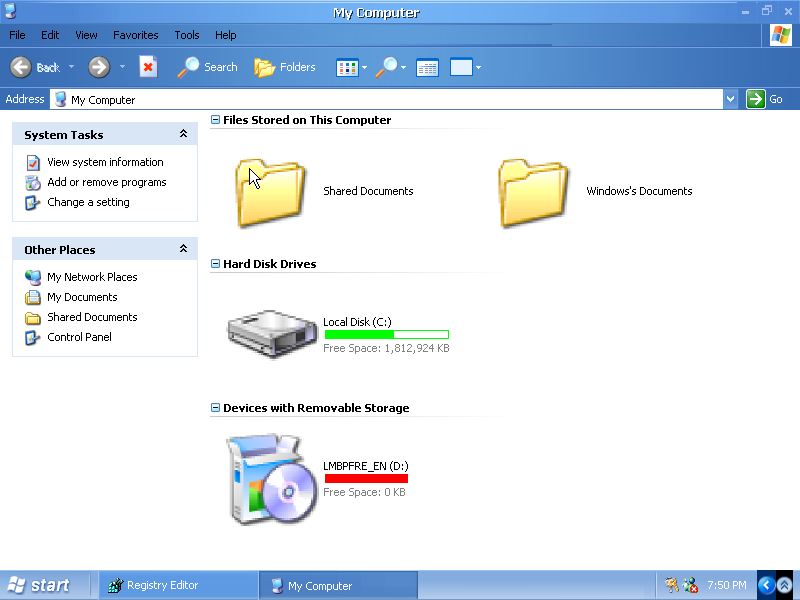Click the My Computer icon in Address bar
Image resolution: width=800 pixels, height=600 pixels.
(61, 99)
